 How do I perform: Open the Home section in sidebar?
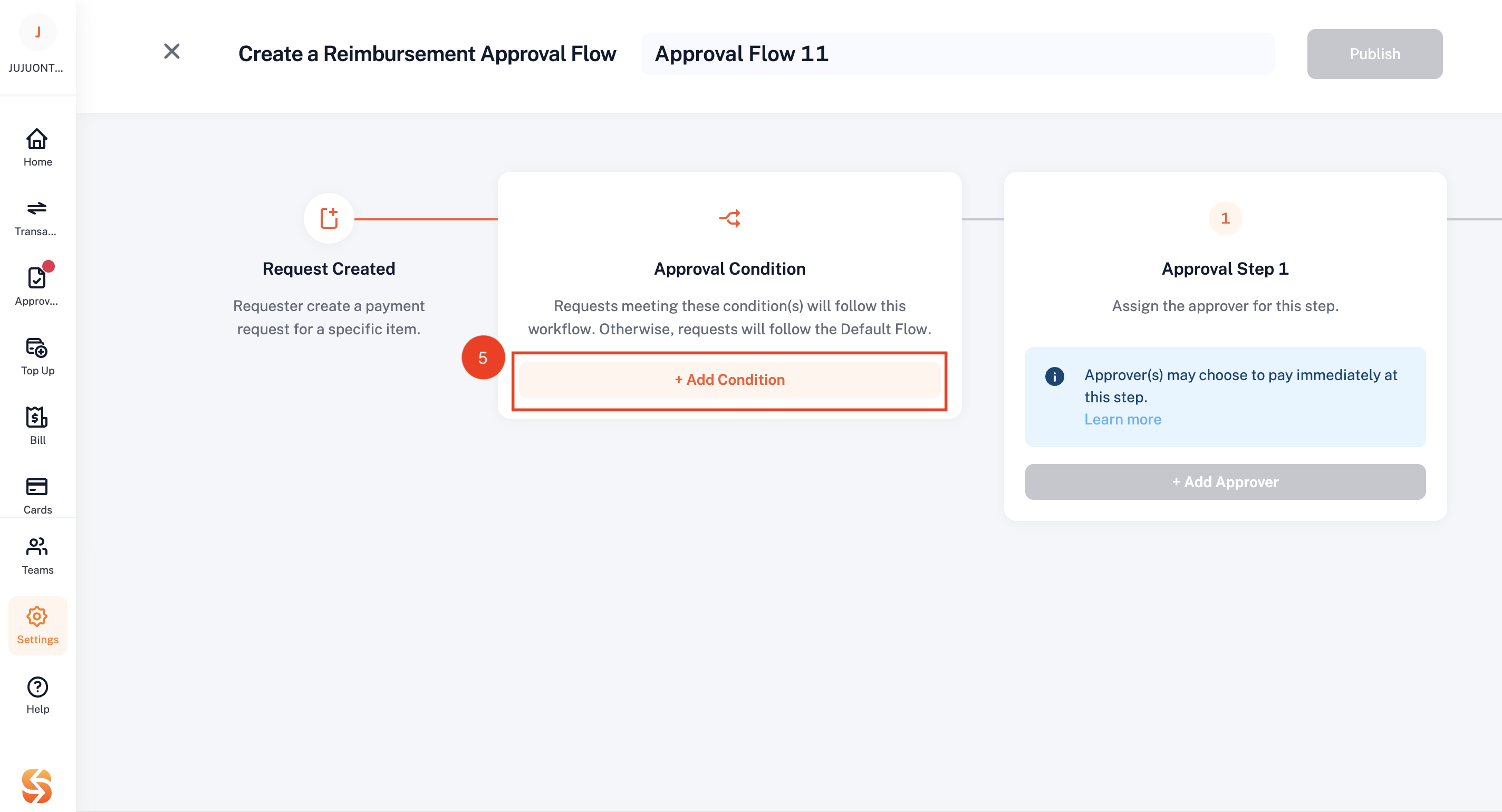coord(37,148)
